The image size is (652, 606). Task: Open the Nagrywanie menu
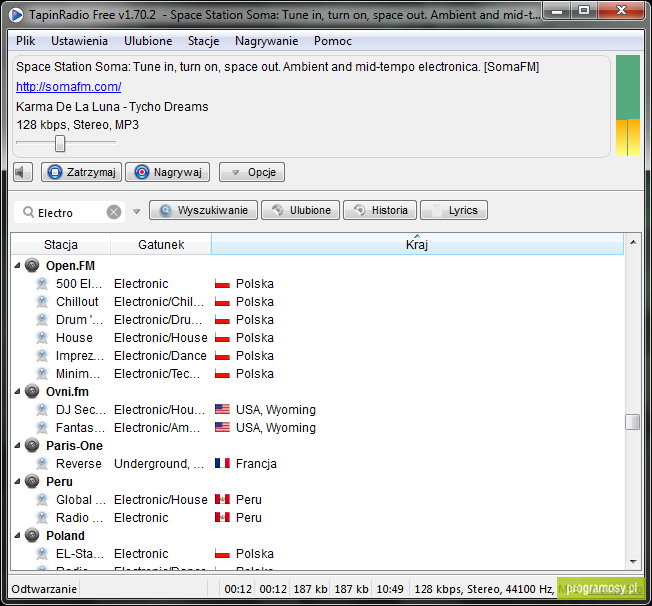point(267,41)
